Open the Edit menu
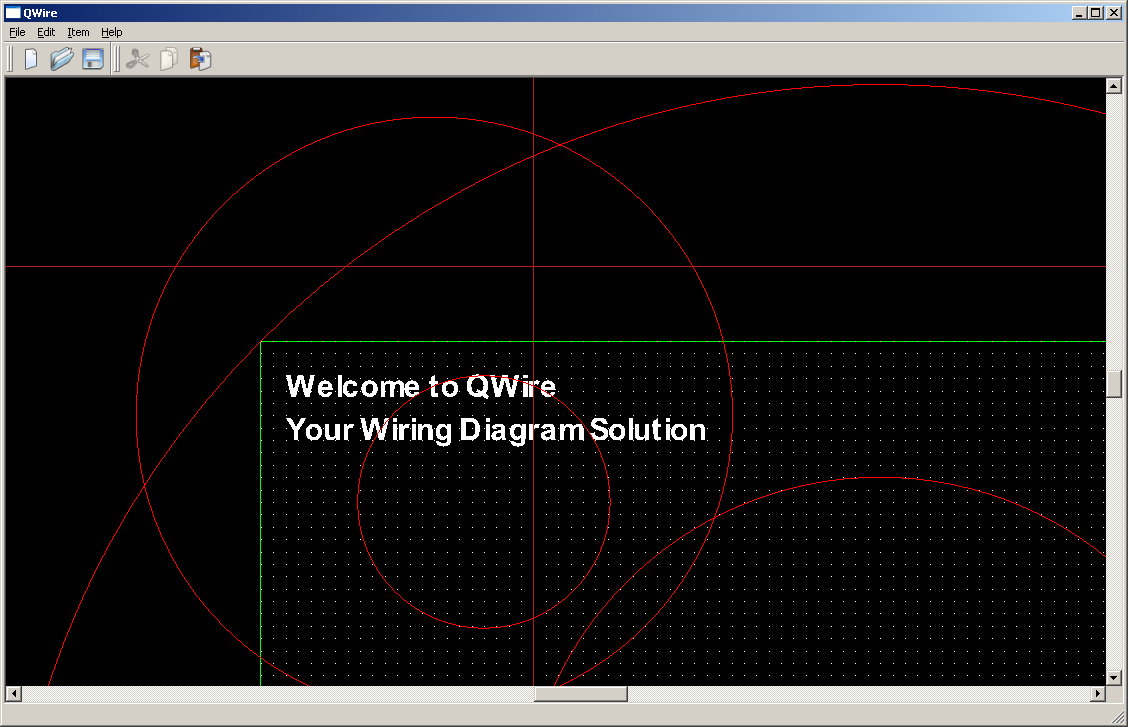 point(46,32)
